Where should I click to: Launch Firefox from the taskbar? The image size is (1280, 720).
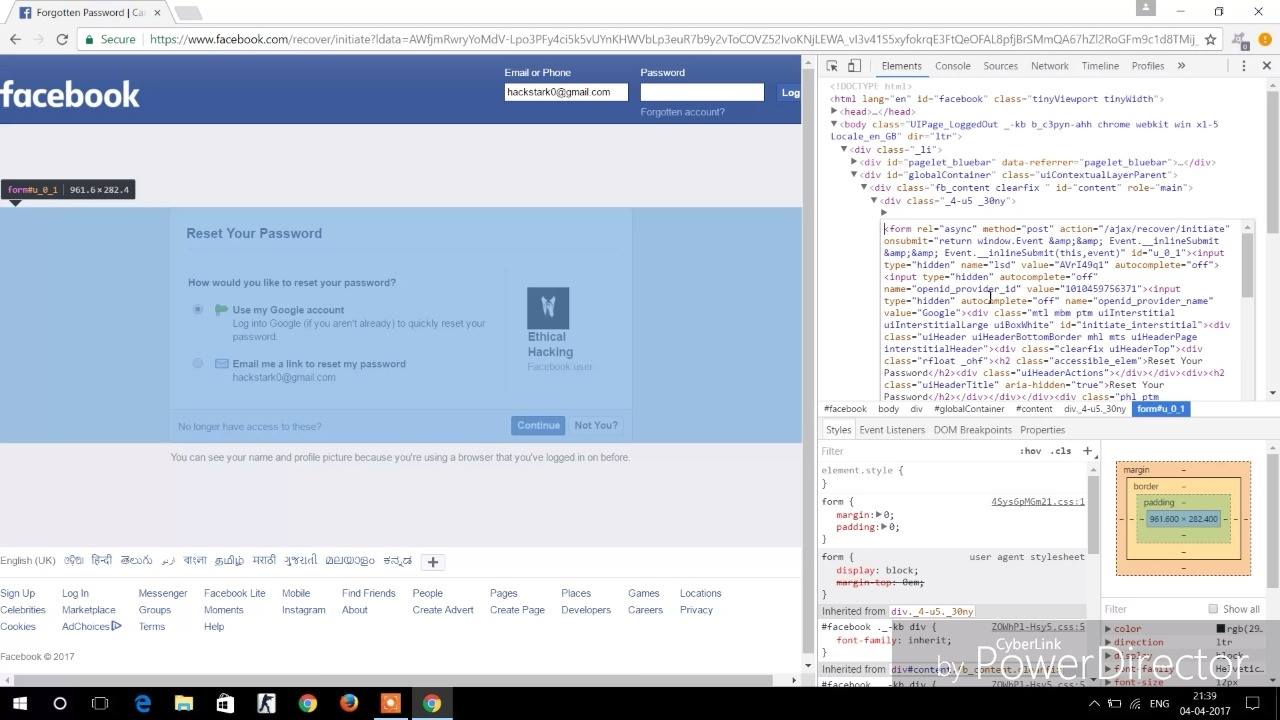click(349, 704)
